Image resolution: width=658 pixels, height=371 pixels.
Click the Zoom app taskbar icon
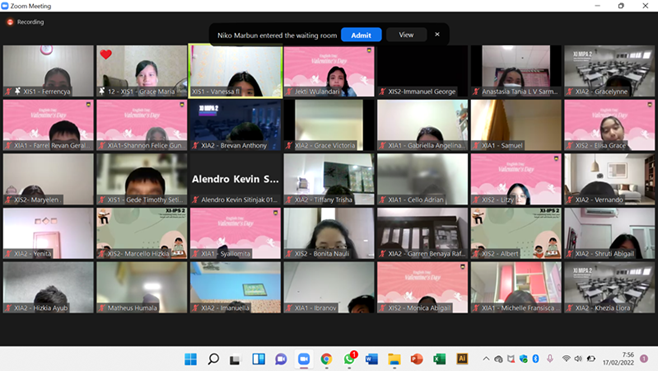[304, 359]
